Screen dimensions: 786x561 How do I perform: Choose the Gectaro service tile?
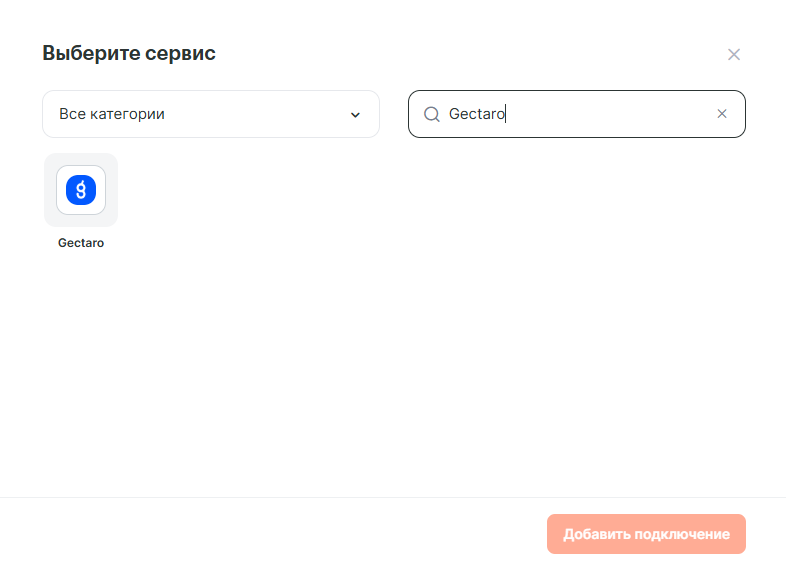[81, 190]
